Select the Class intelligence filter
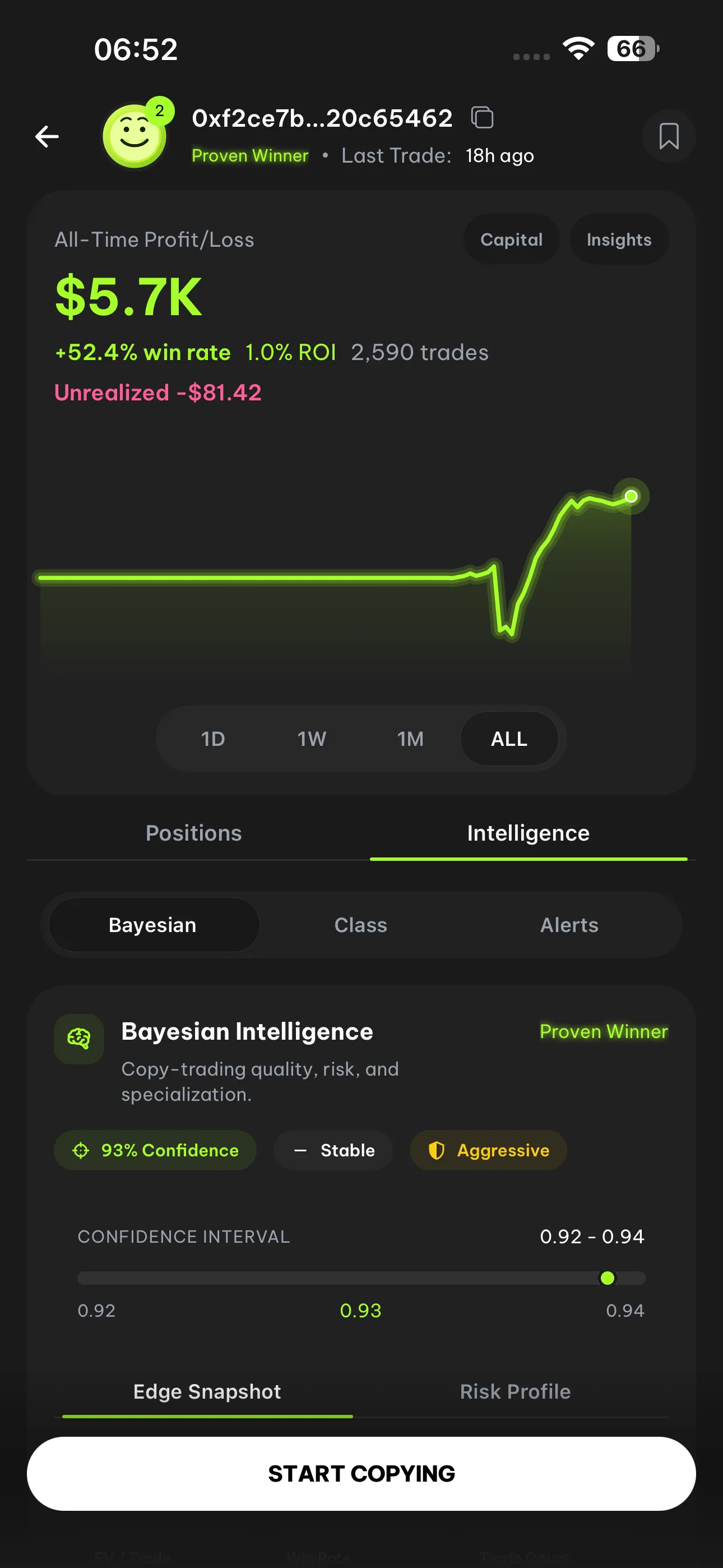 pyautogui.click(x=361, y=925)
